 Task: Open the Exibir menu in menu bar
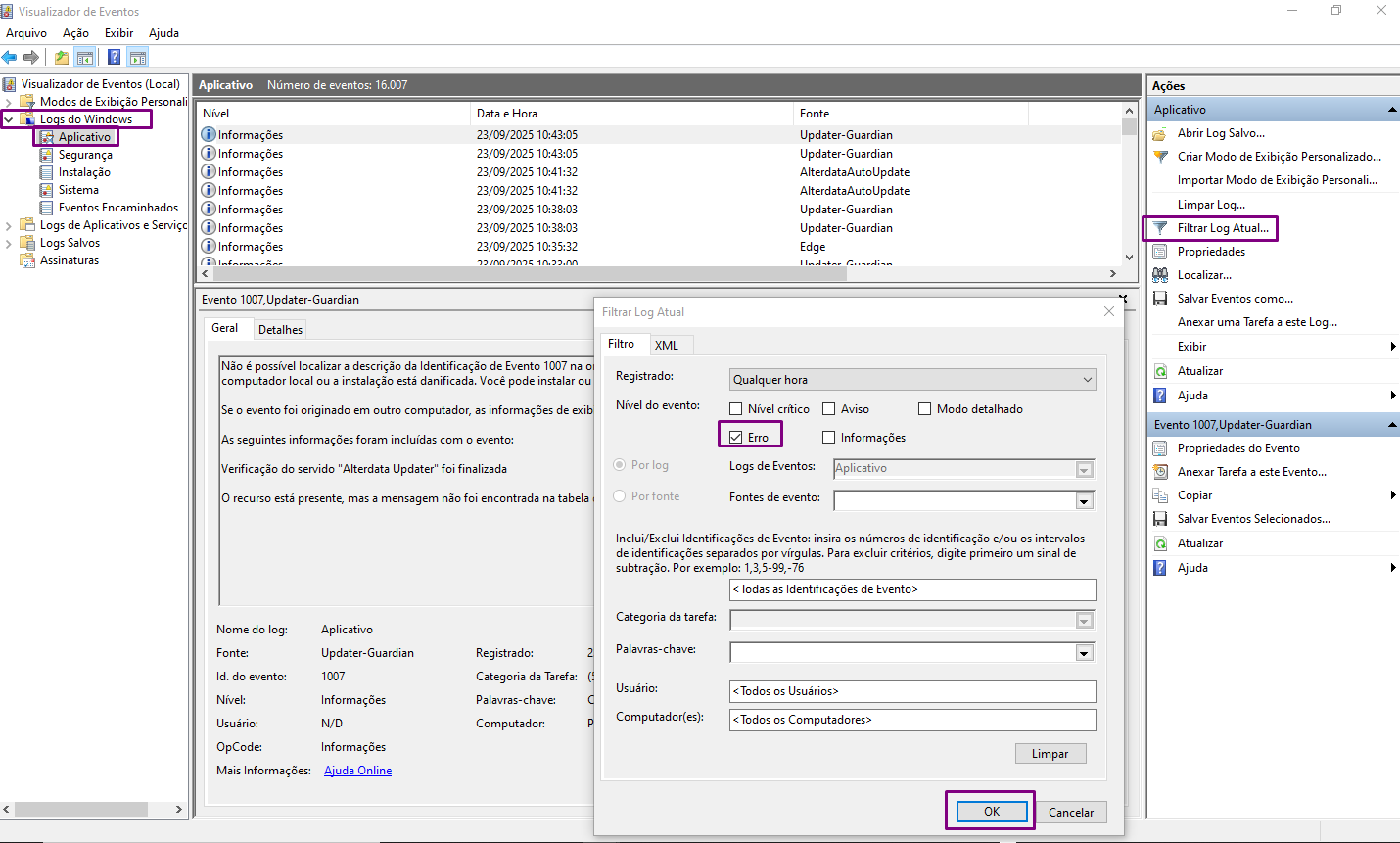pos(118,32)
